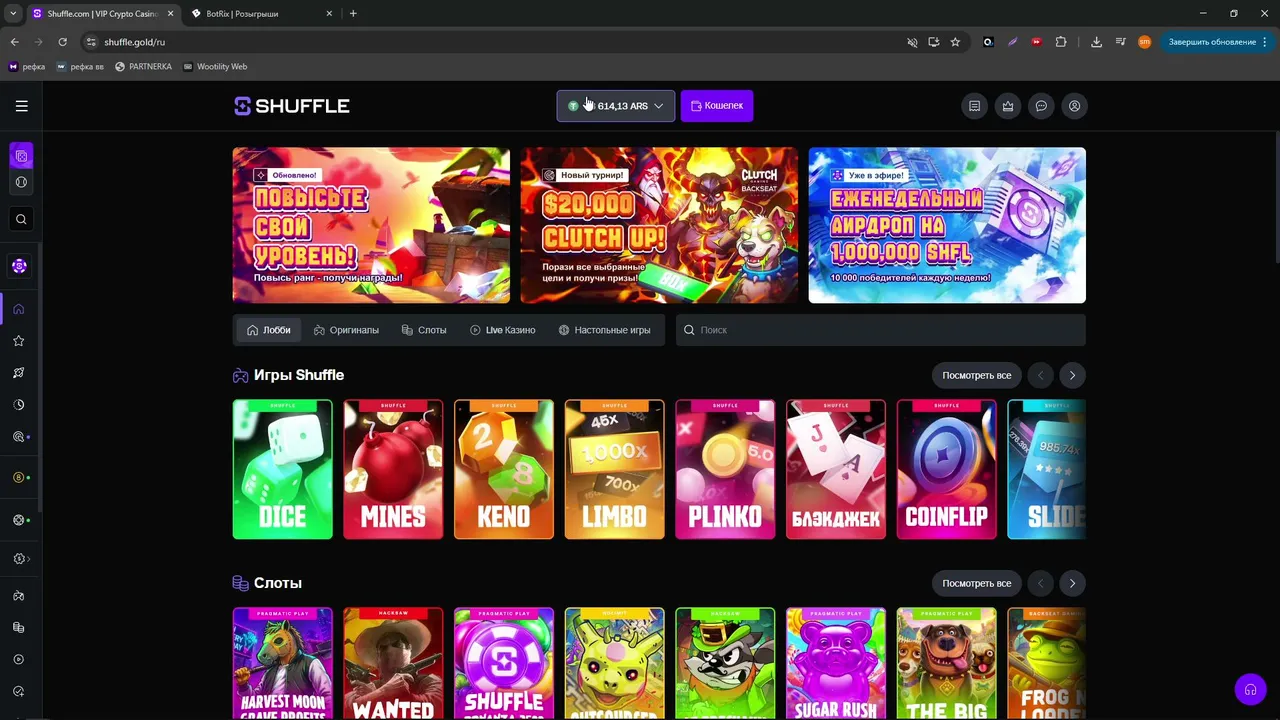
Task: Switch to the sports mode basketball icon
Action: point(21,183)
